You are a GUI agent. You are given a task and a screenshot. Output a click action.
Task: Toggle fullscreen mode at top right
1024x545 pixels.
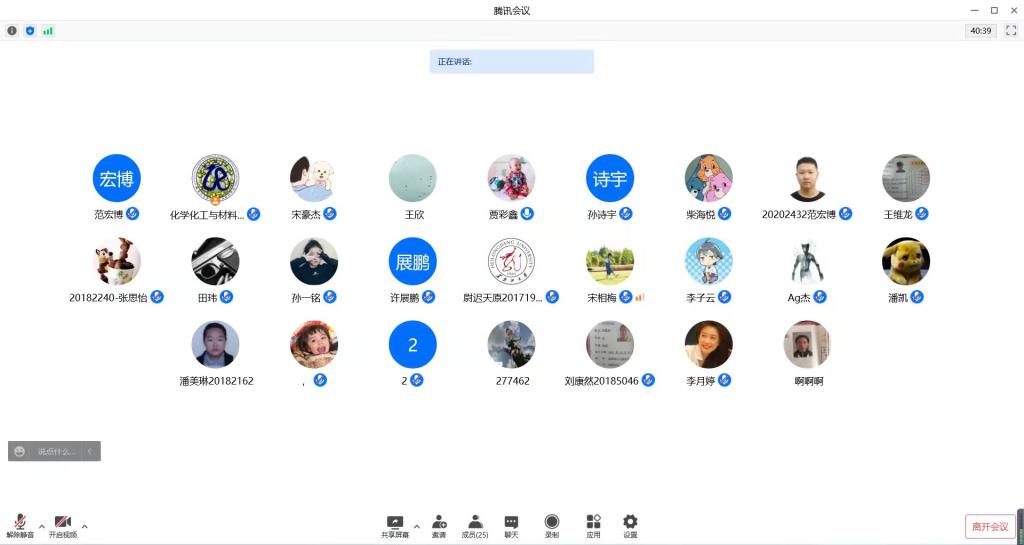pos(1010,31)
